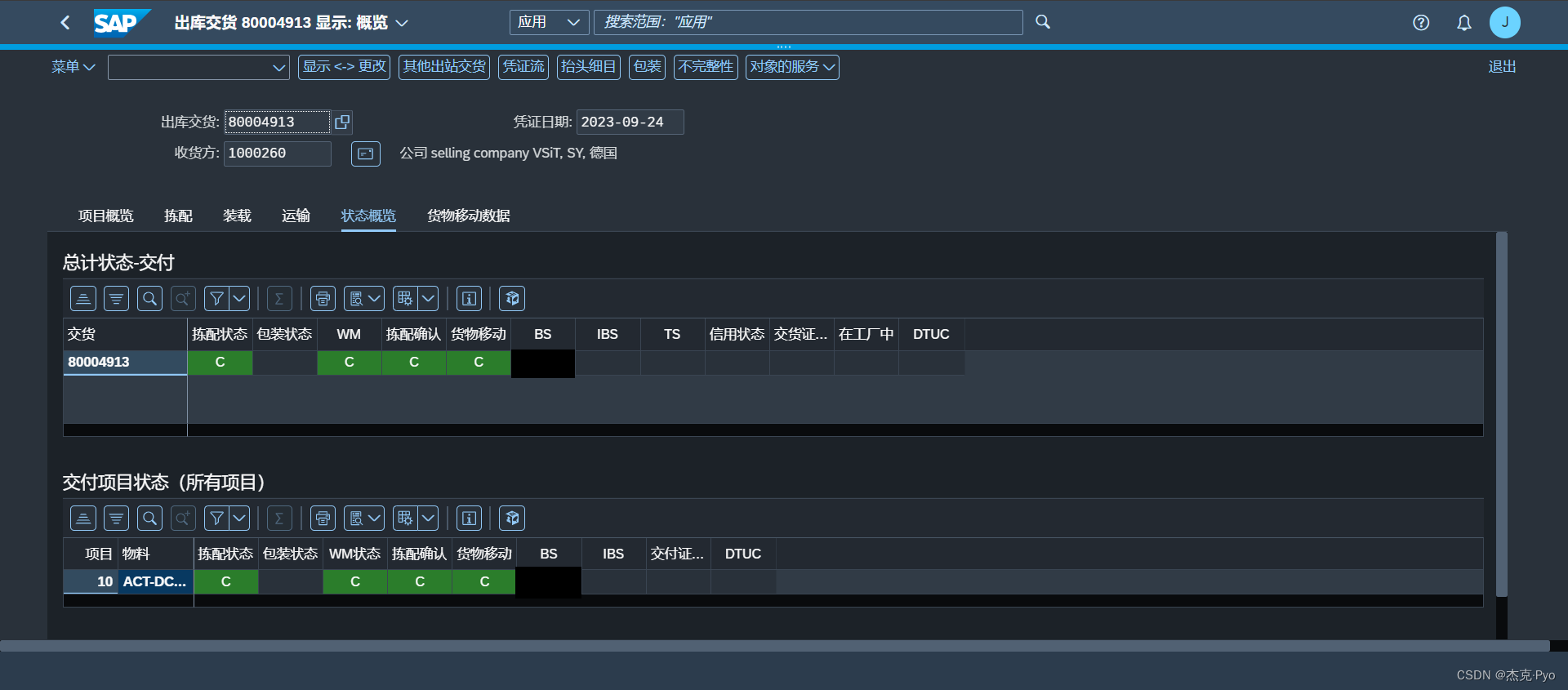Open ship-to party address icon
This screenshot has height=690, width=1568.
(x=366, y=154)
